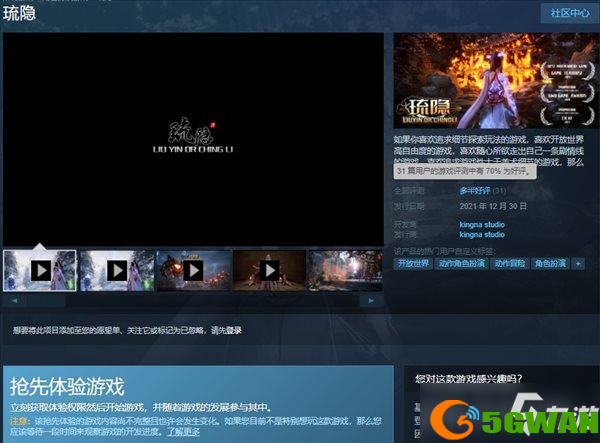Click the right arrow of the thumbnail scroller

point(371,301)
